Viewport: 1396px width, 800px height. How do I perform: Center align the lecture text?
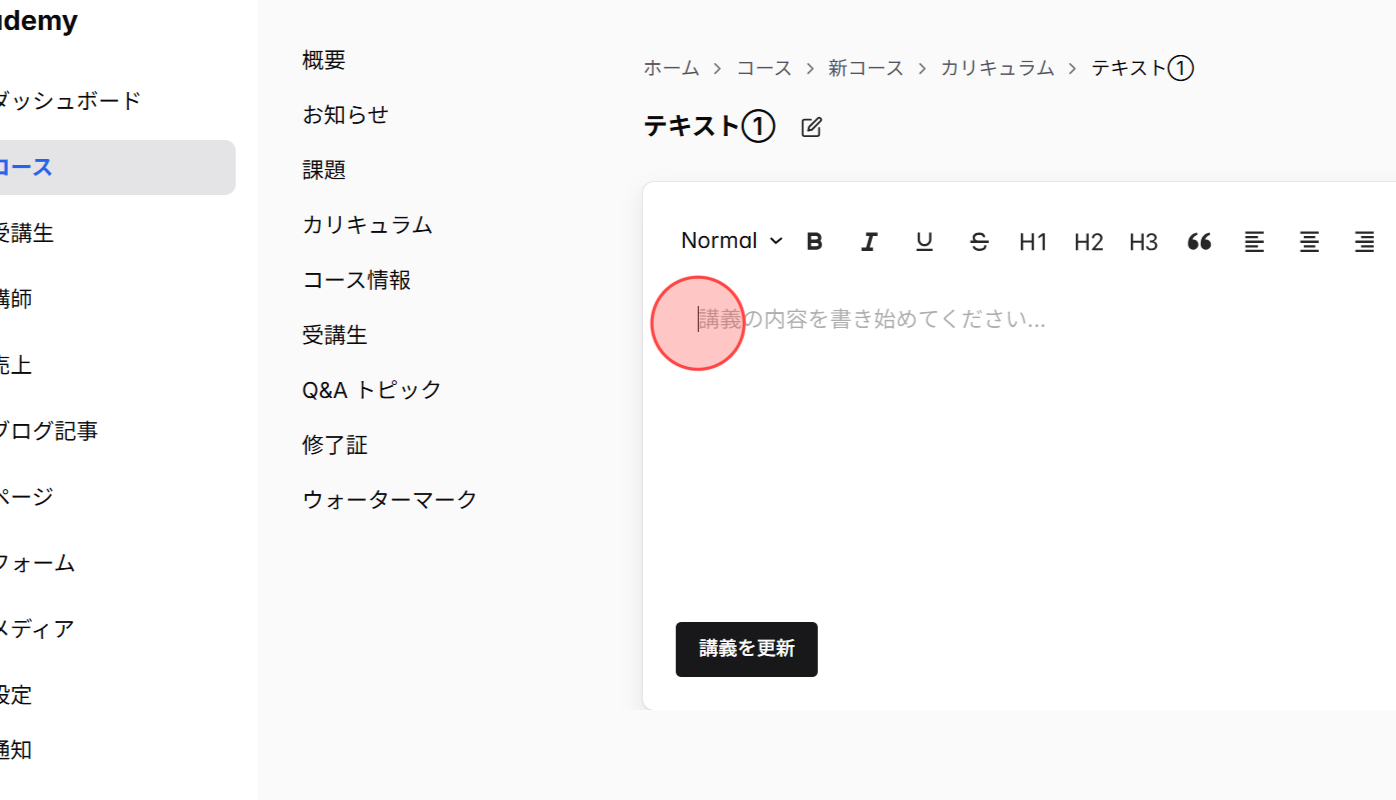pyautogui.click(x=1309, y=241)
